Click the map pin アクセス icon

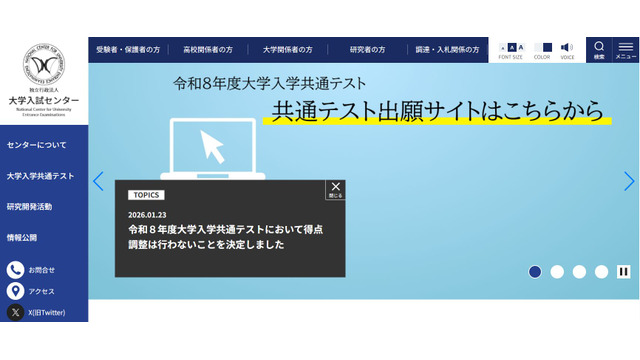tap(16, 291)
